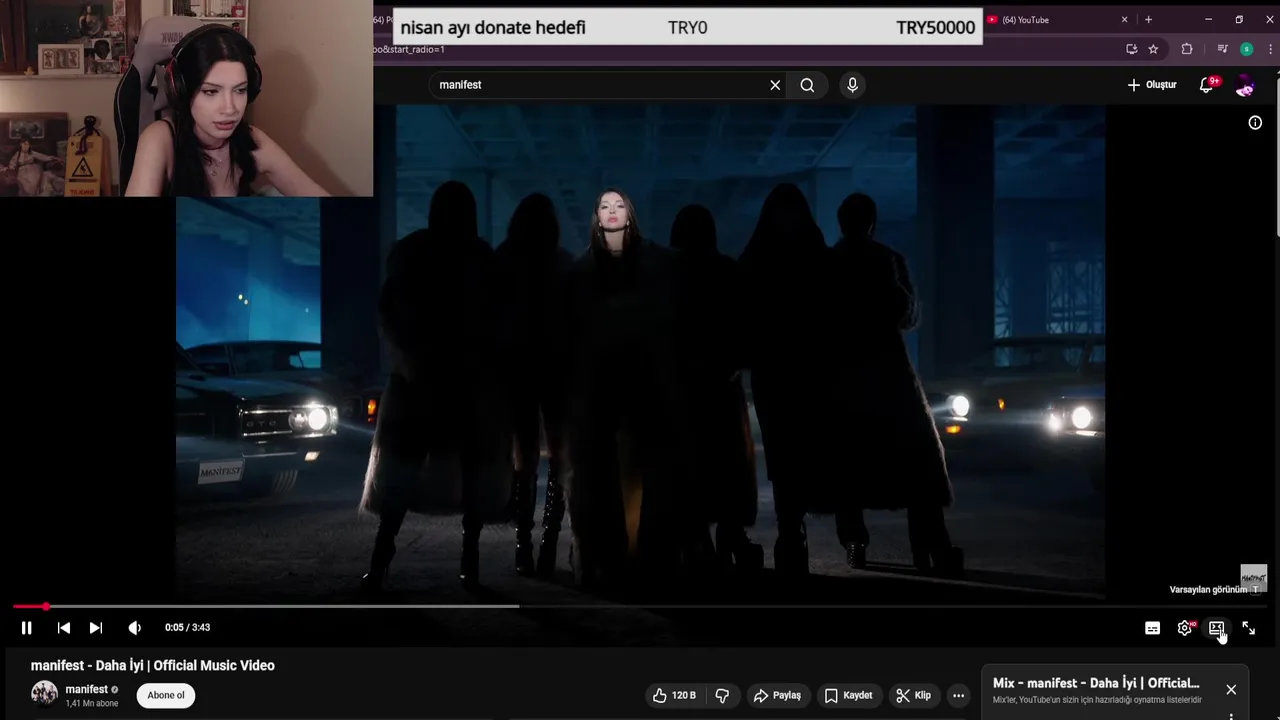
Task: Open more actions ellipsis under video
Action: 958,695
